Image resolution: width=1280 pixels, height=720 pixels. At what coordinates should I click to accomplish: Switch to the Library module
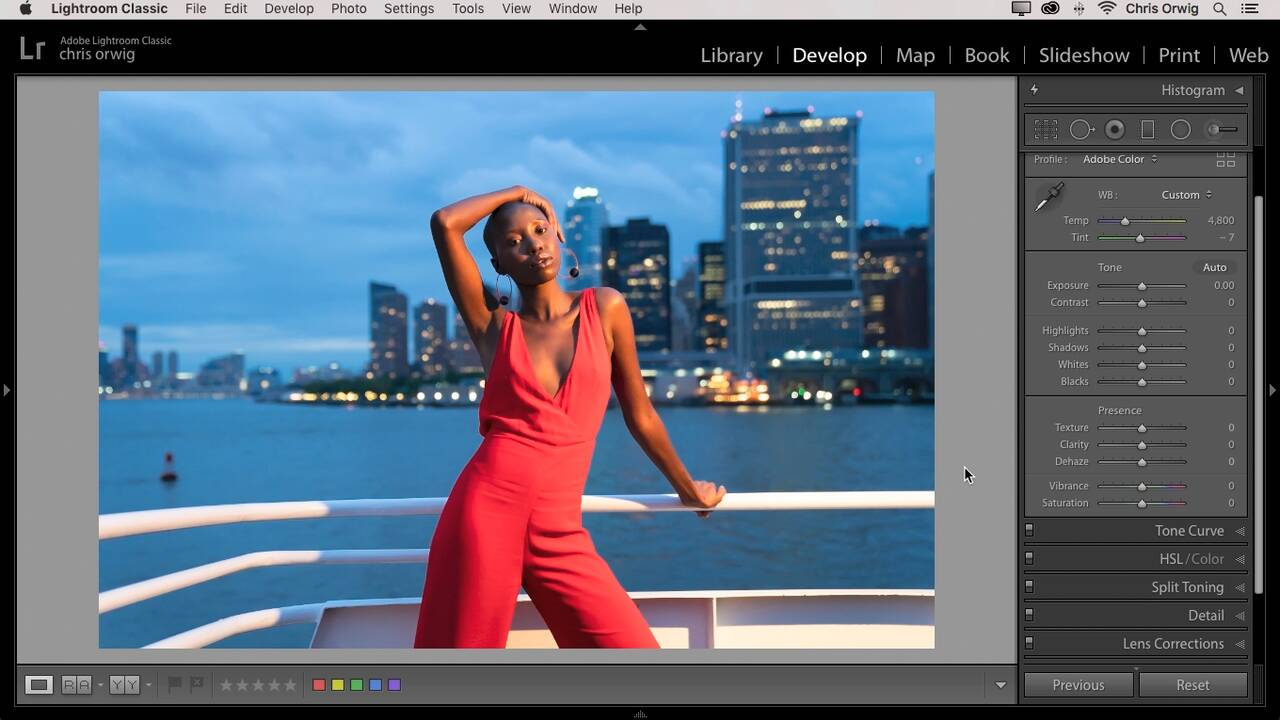[x=731, y=55]
